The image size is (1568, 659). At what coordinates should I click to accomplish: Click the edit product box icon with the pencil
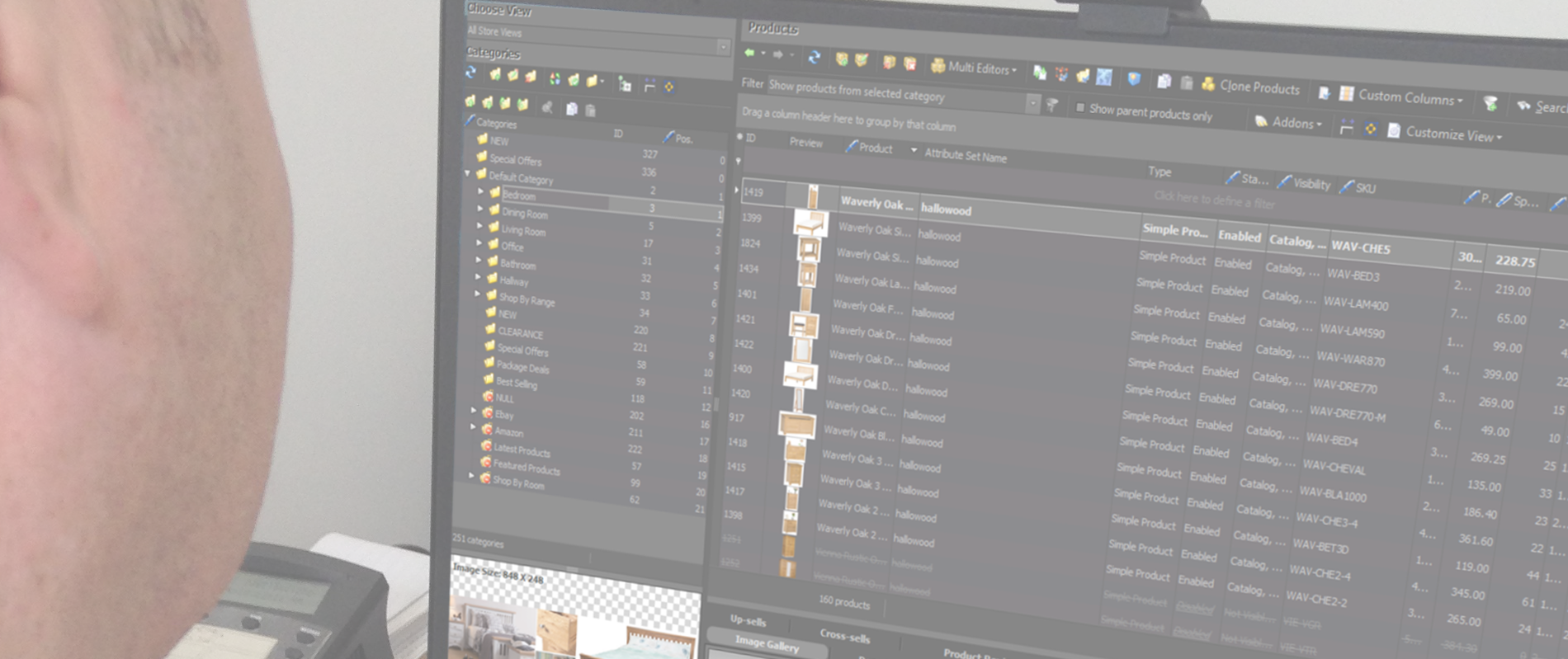click(x=862, y=60)
